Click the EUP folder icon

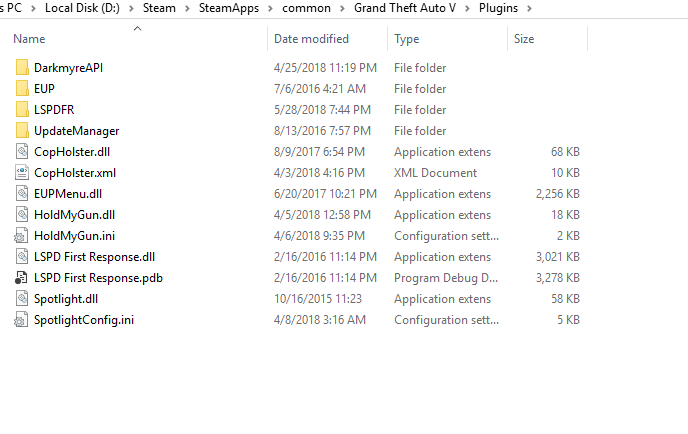click(x=22, y=89)
